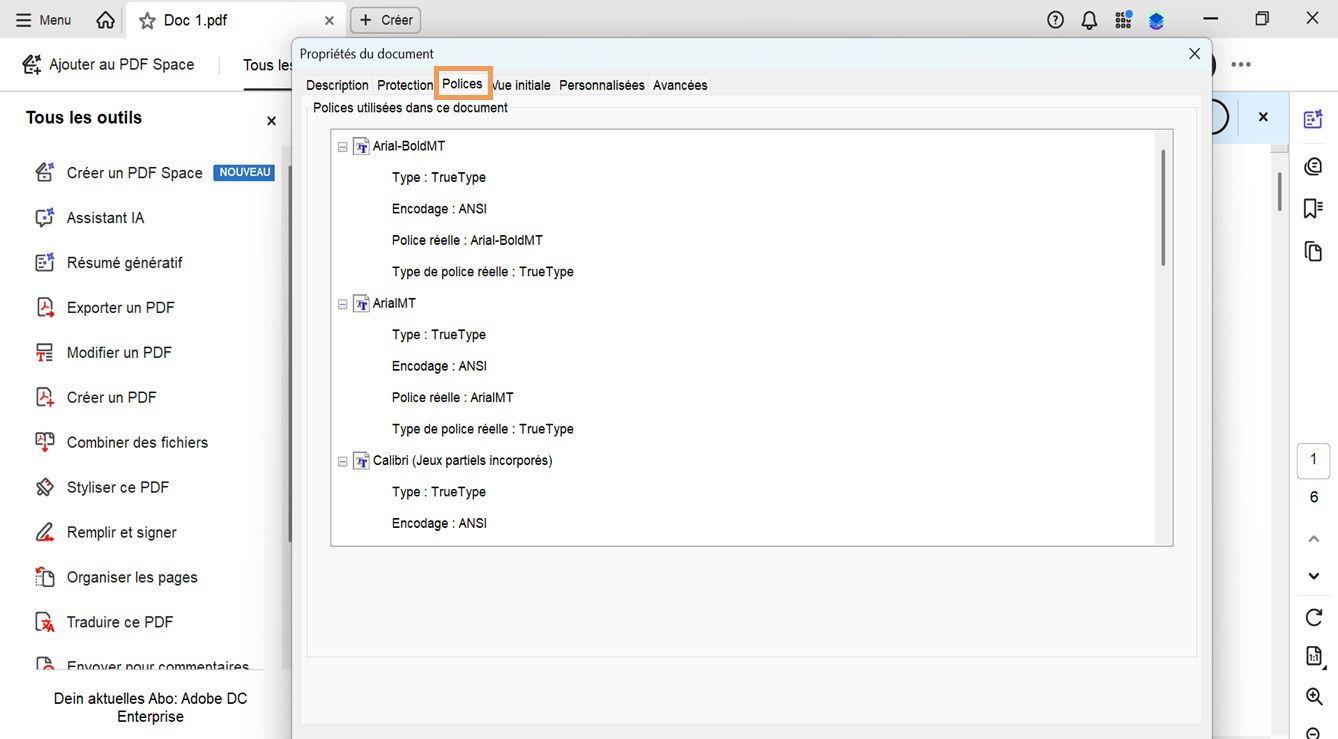The height and width of the screenshot is (739, 1338).
Task: Open the apps grid icon
Action: click(x=1123, y=20)
